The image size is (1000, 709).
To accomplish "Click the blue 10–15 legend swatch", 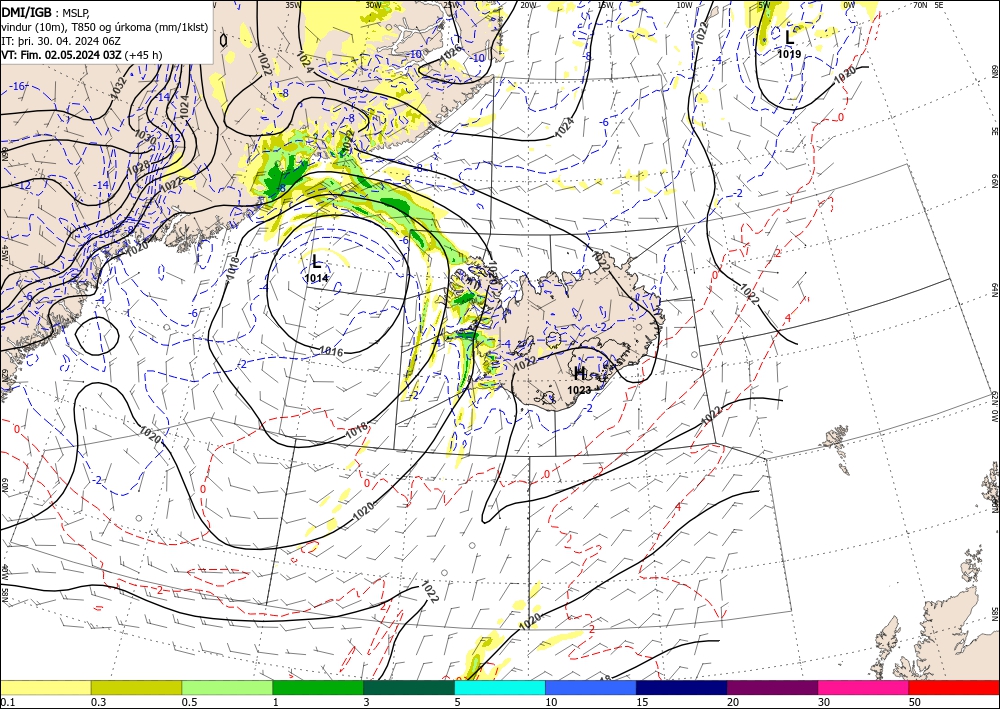I will (591, 687).
